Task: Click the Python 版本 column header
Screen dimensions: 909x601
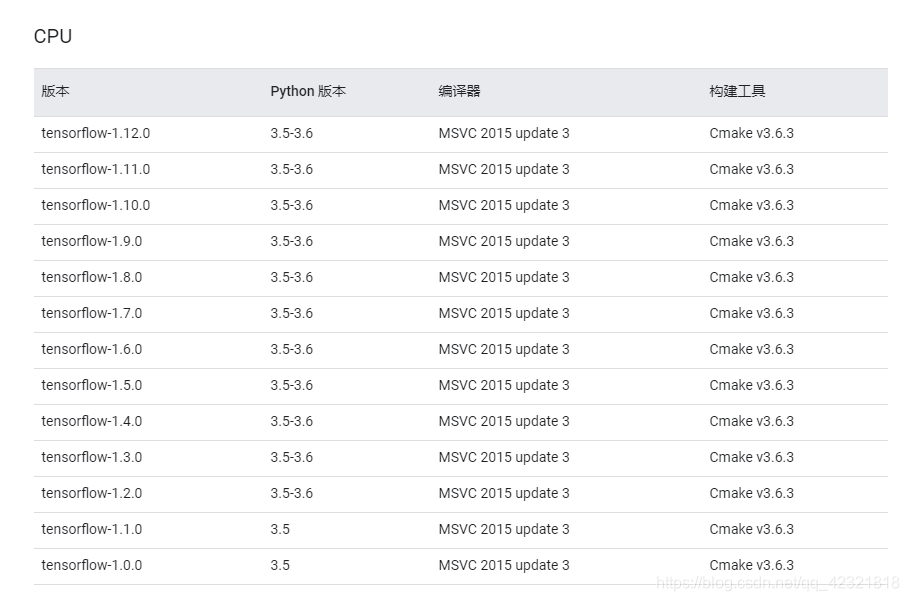Action: (308, 91)
